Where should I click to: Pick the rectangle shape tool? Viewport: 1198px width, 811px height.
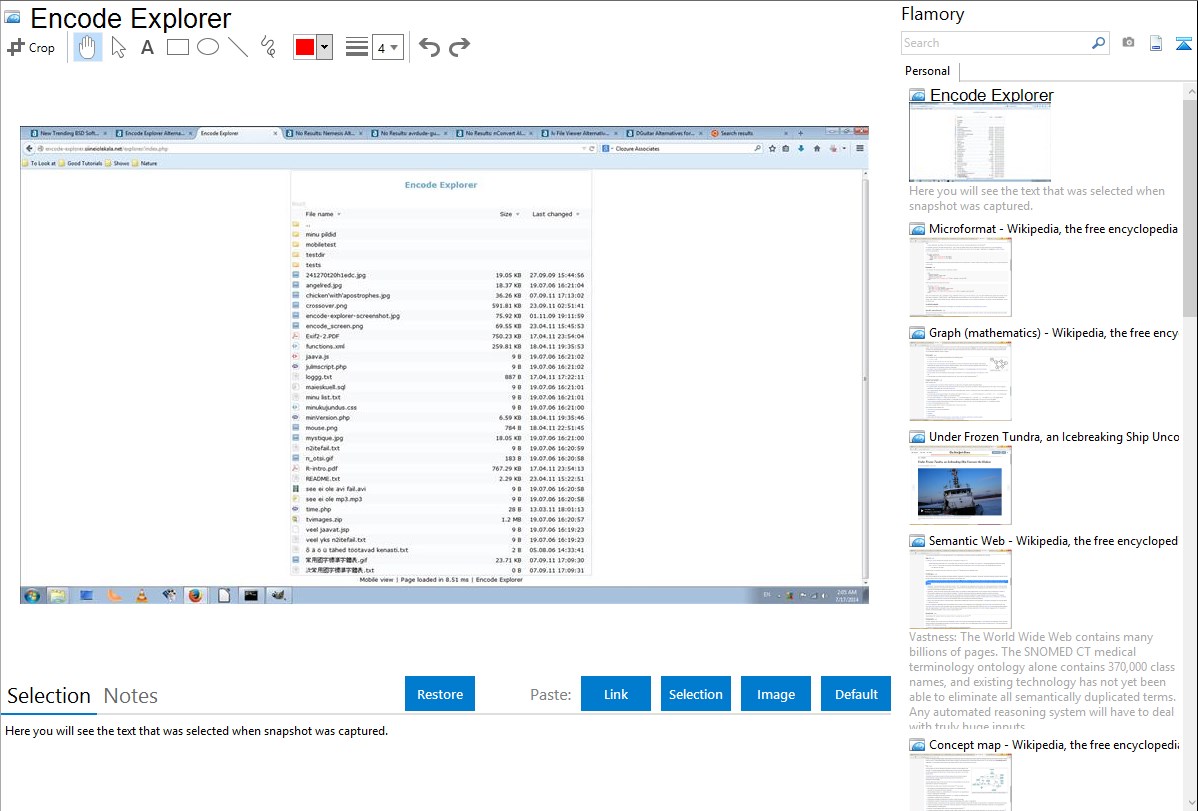178,47
